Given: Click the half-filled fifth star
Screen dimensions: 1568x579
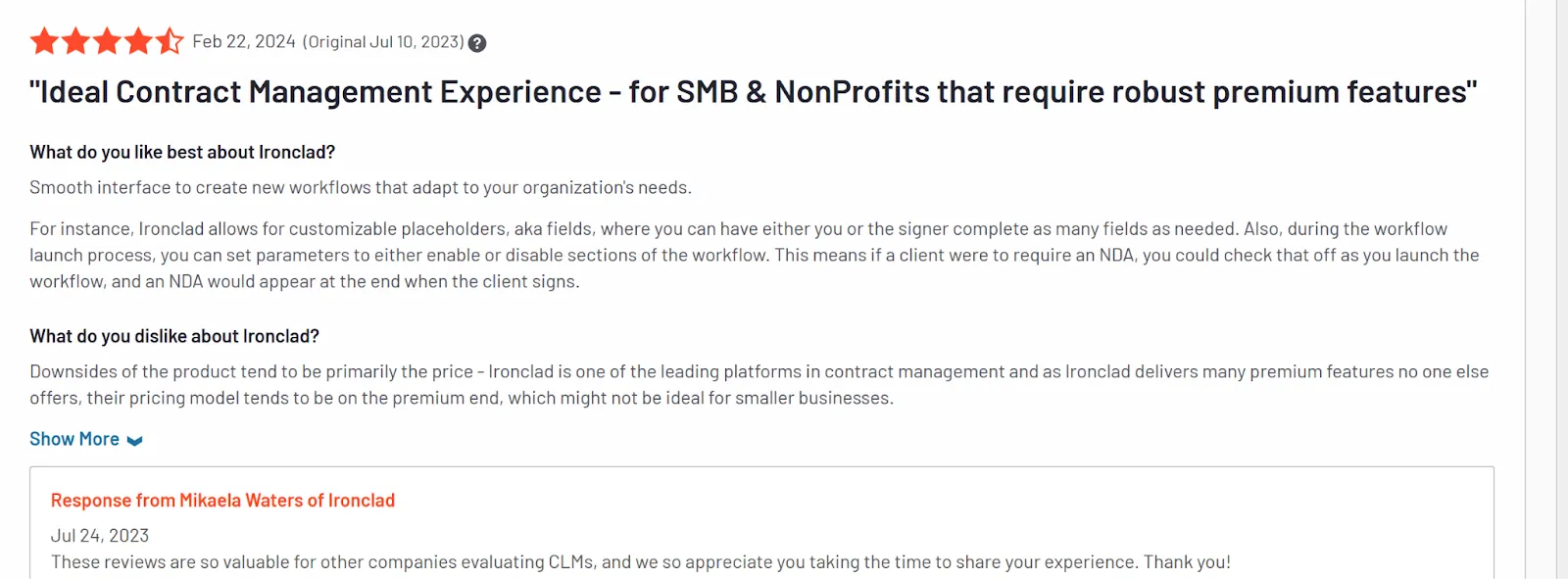Looking at the screenshot, I should click(x=171, y=41).
